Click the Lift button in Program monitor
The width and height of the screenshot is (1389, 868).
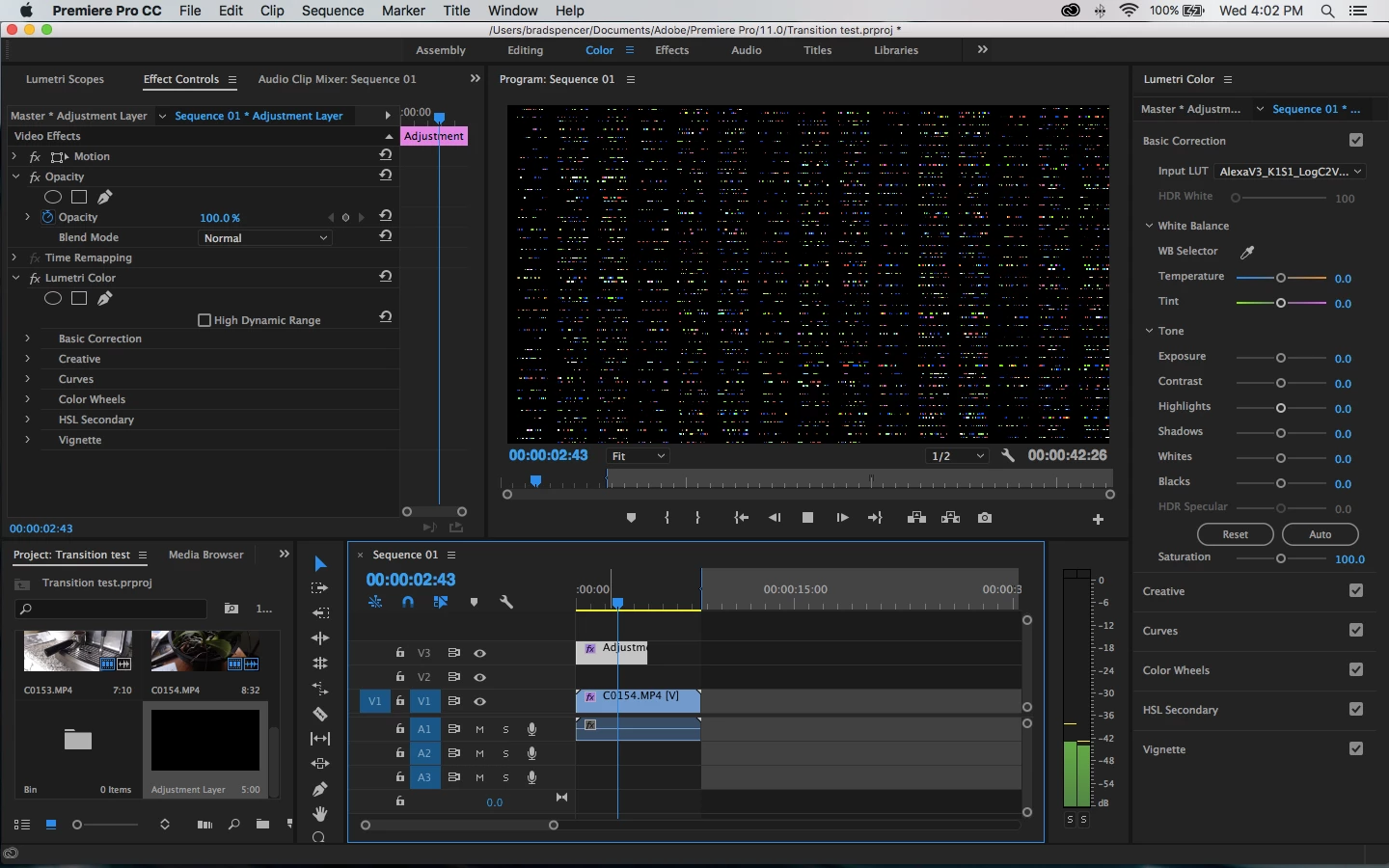tap(916, 518)
